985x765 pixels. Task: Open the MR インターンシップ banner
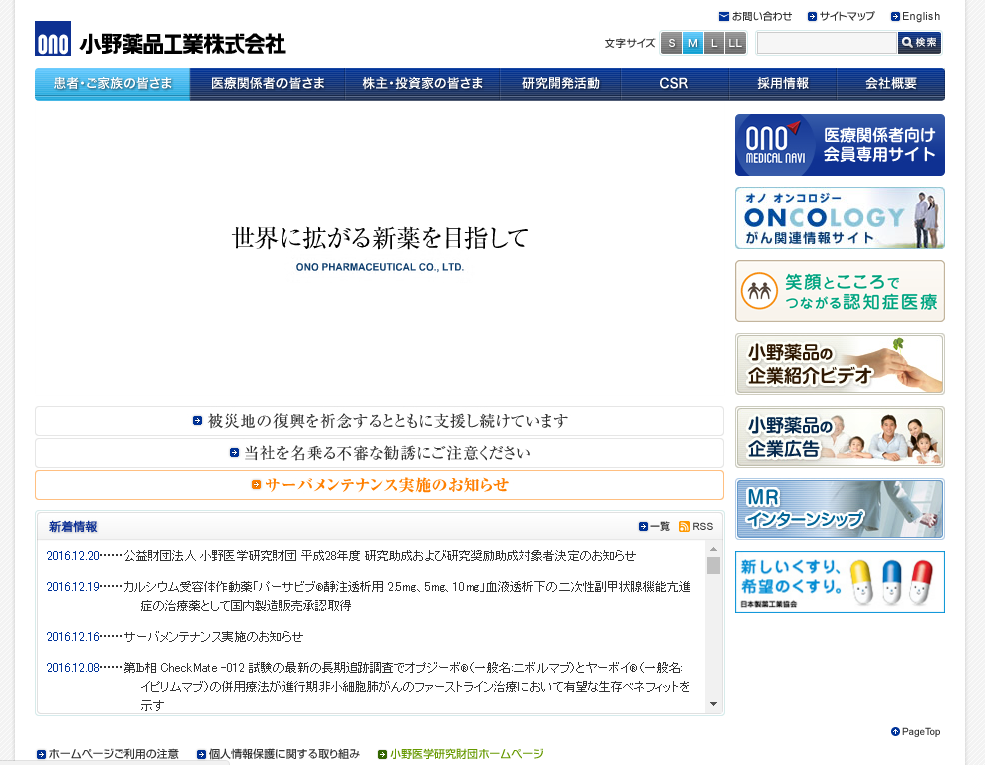pyautogui.click(x=840, y=509)
